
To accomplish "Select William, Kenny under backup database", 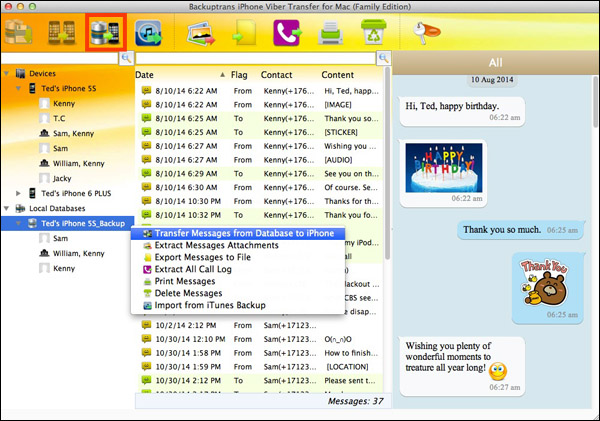I will (78, 253).
